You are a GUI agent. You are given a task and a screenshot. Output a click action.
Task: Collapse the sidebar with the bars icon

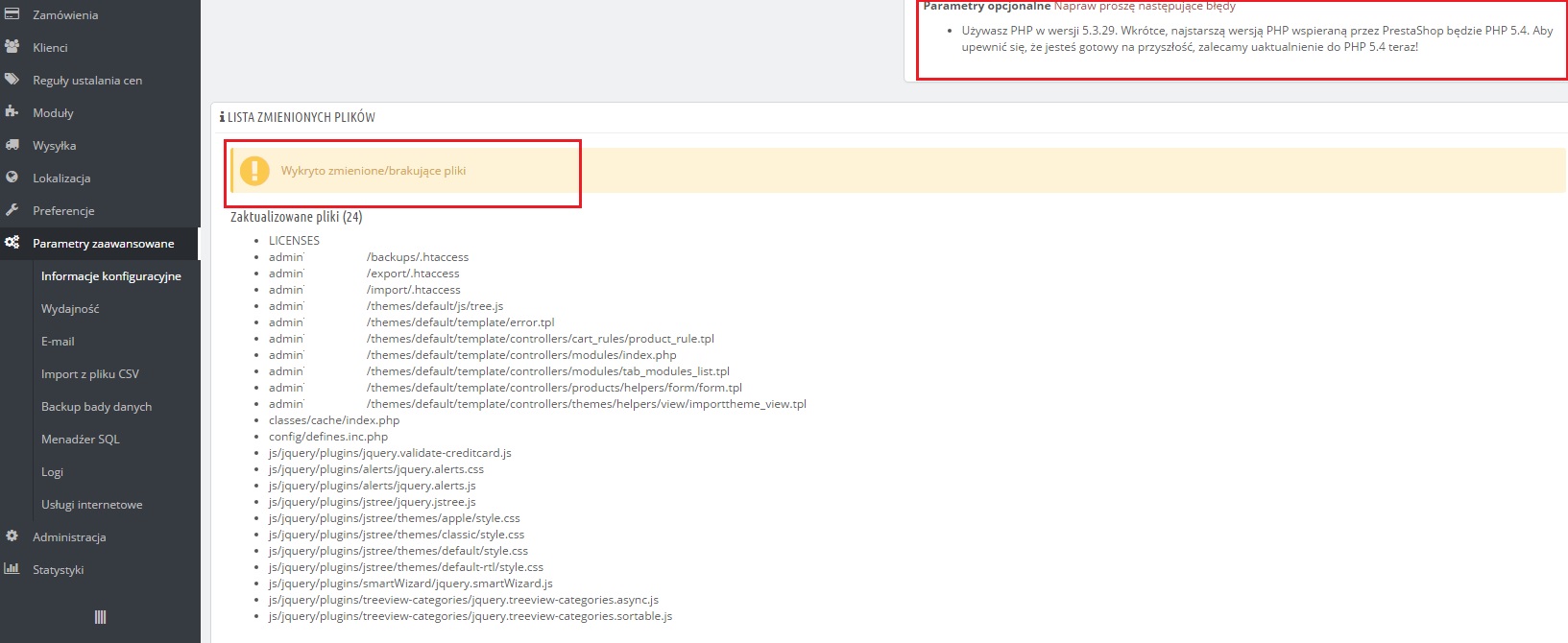click(100, 617)
